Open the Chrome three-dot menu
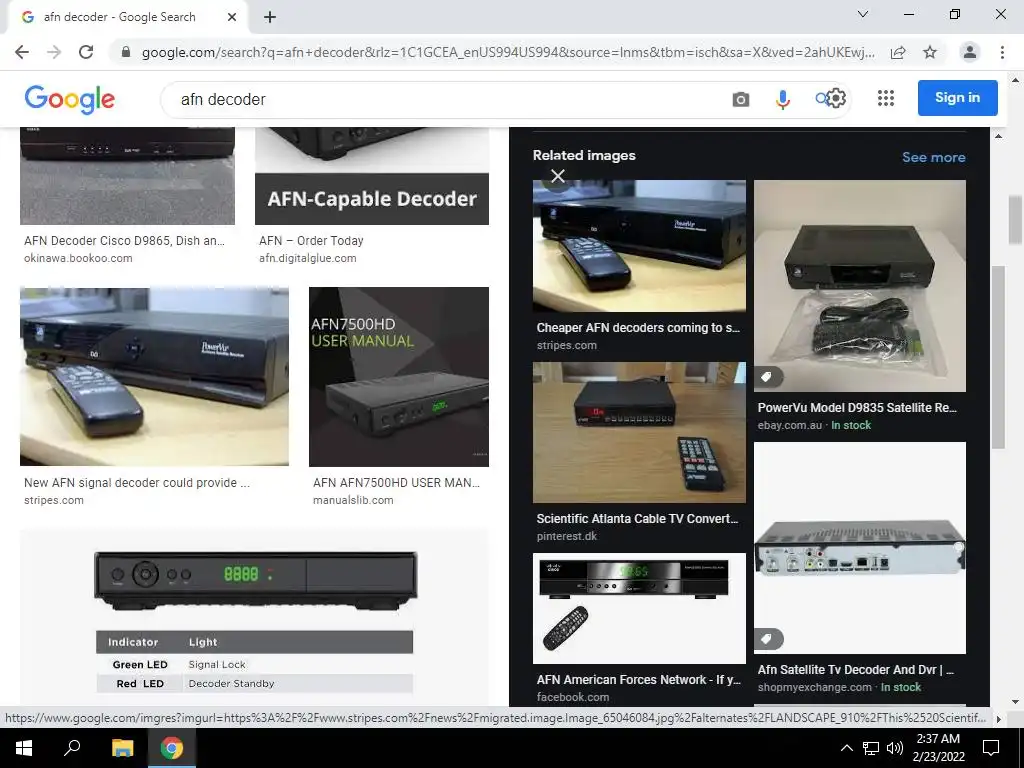Image resolution: width=1024 pixels, height=768 pixels. coord(1002,52)
